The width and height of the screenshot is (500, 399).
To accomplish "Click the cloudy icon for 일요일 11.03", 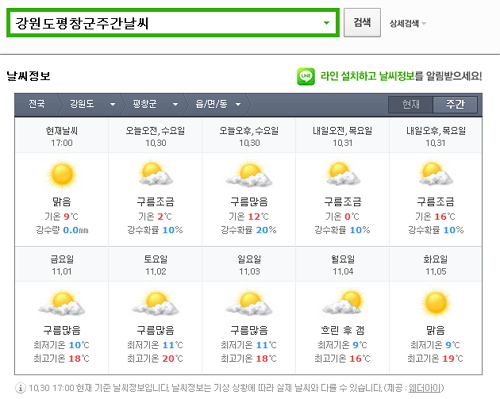I will 249,303.
